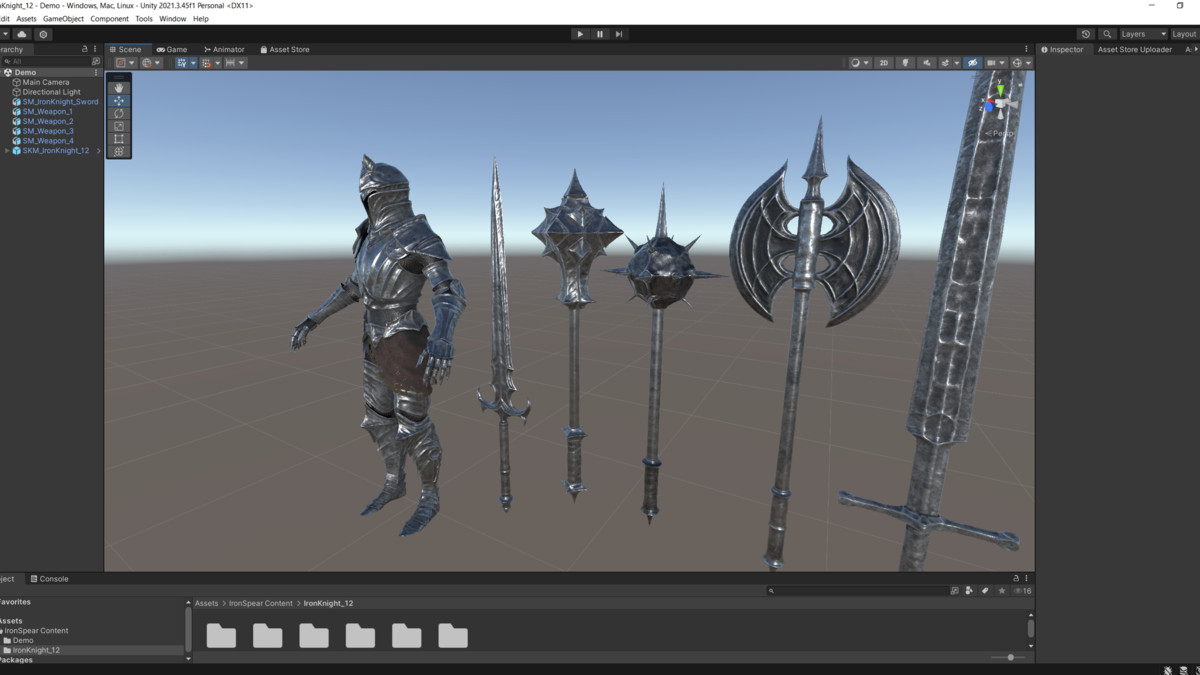Click IronSpear Content in the breadcrumb path

260,604
